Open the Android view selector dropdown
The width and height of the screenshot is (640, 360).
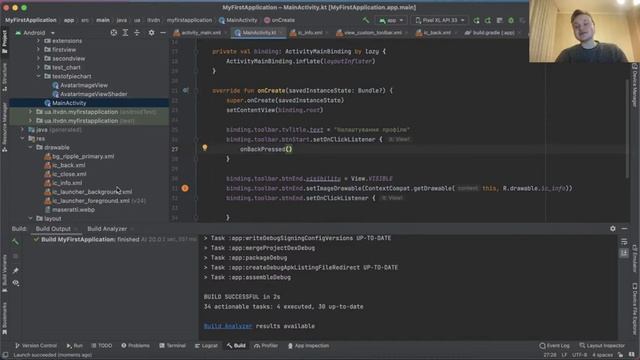pyautogui.click(x=35, y=33)
